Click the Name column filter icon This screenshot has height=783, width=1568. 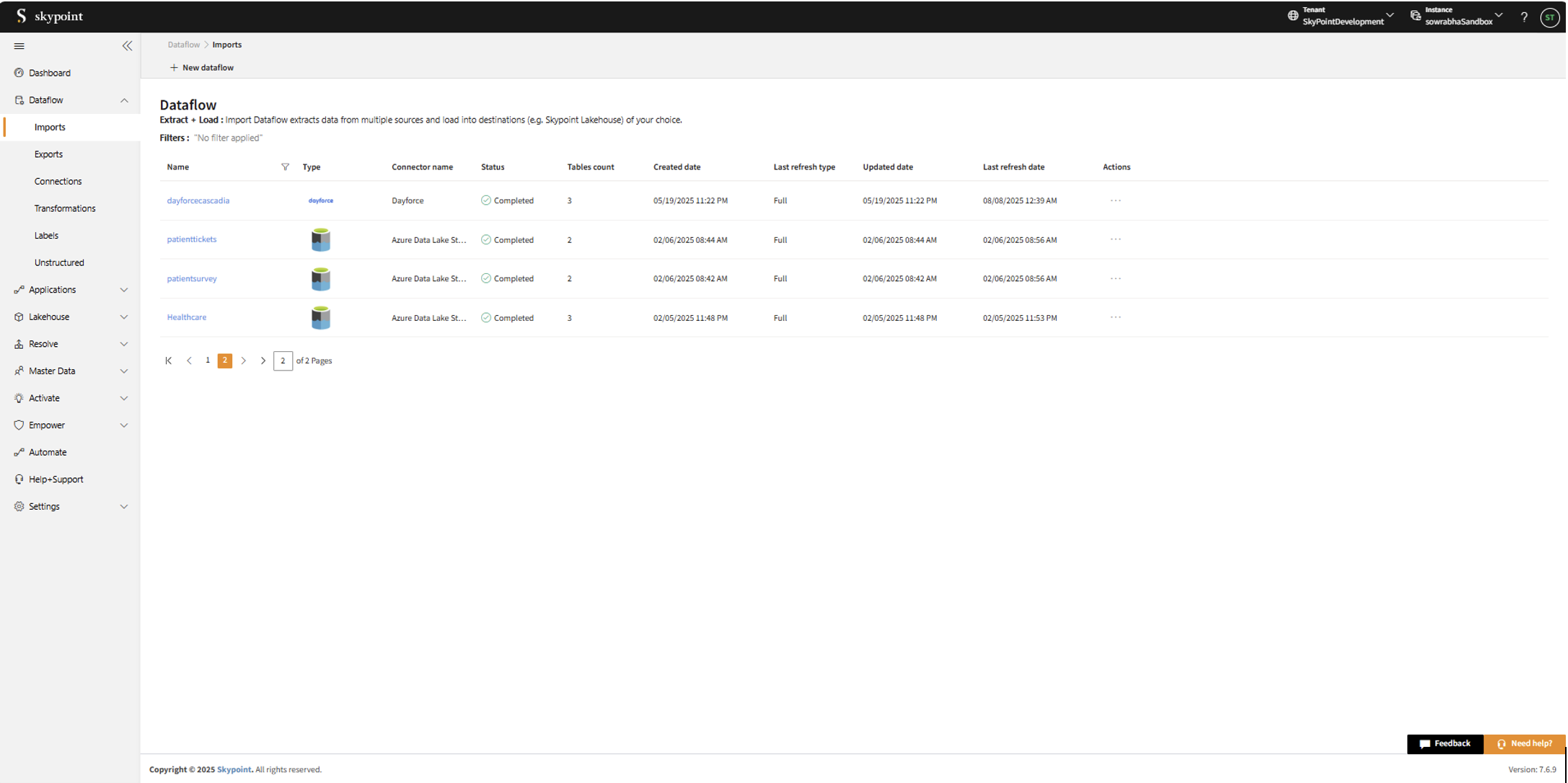pos(285,167)
